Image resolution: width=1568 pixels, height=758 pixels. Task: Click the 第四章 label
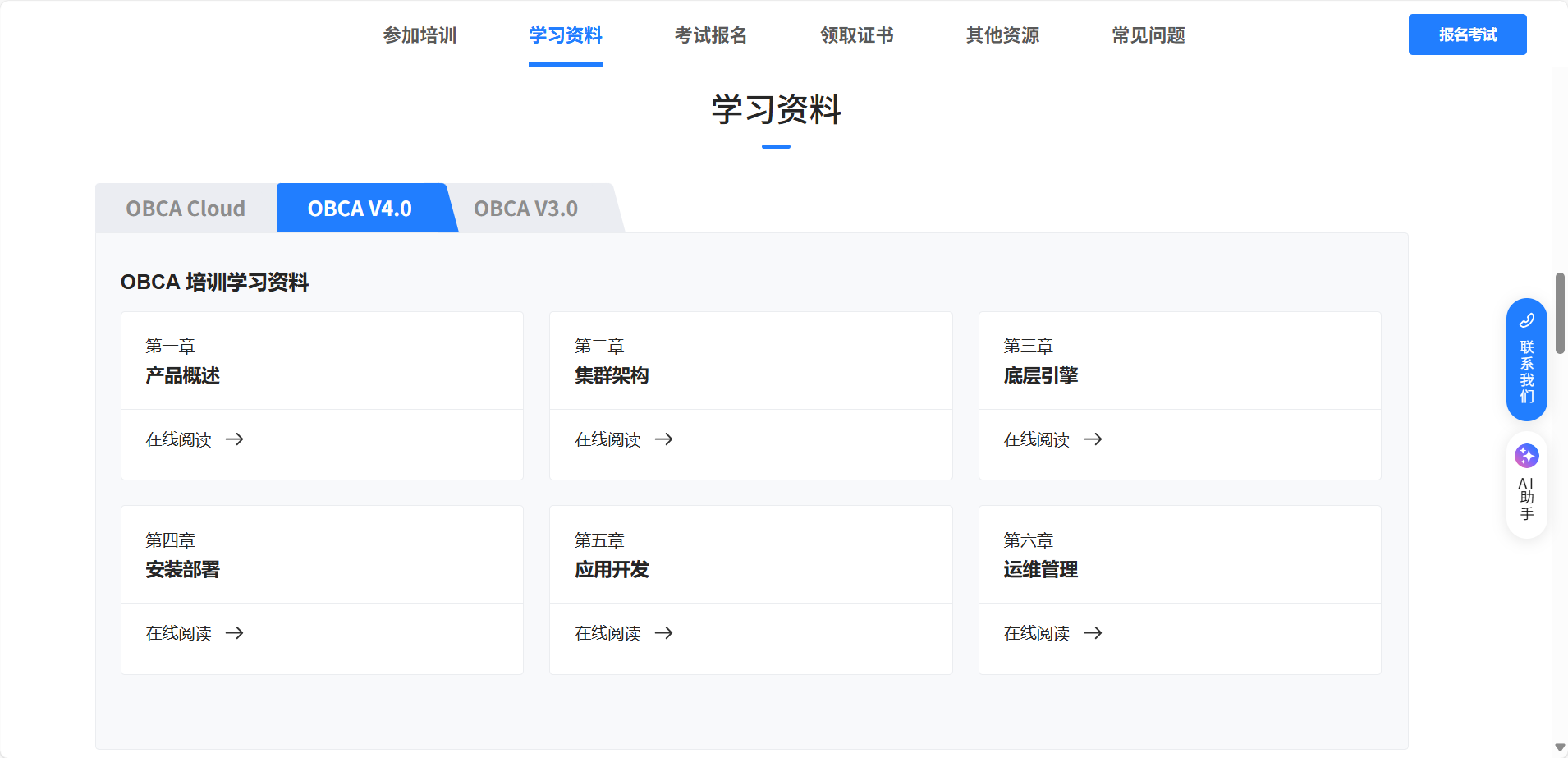pos(171,540)
